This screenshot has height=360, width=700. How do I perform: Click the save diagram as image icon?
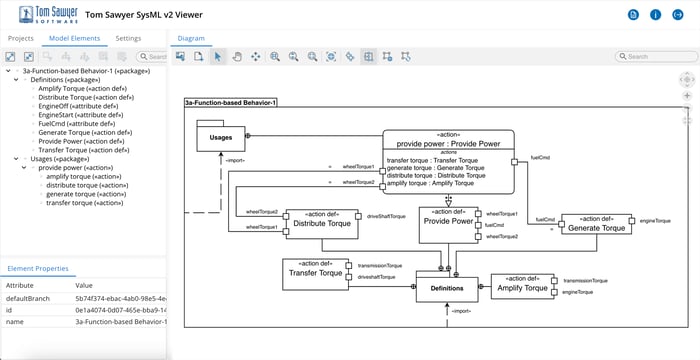point(180,56)
